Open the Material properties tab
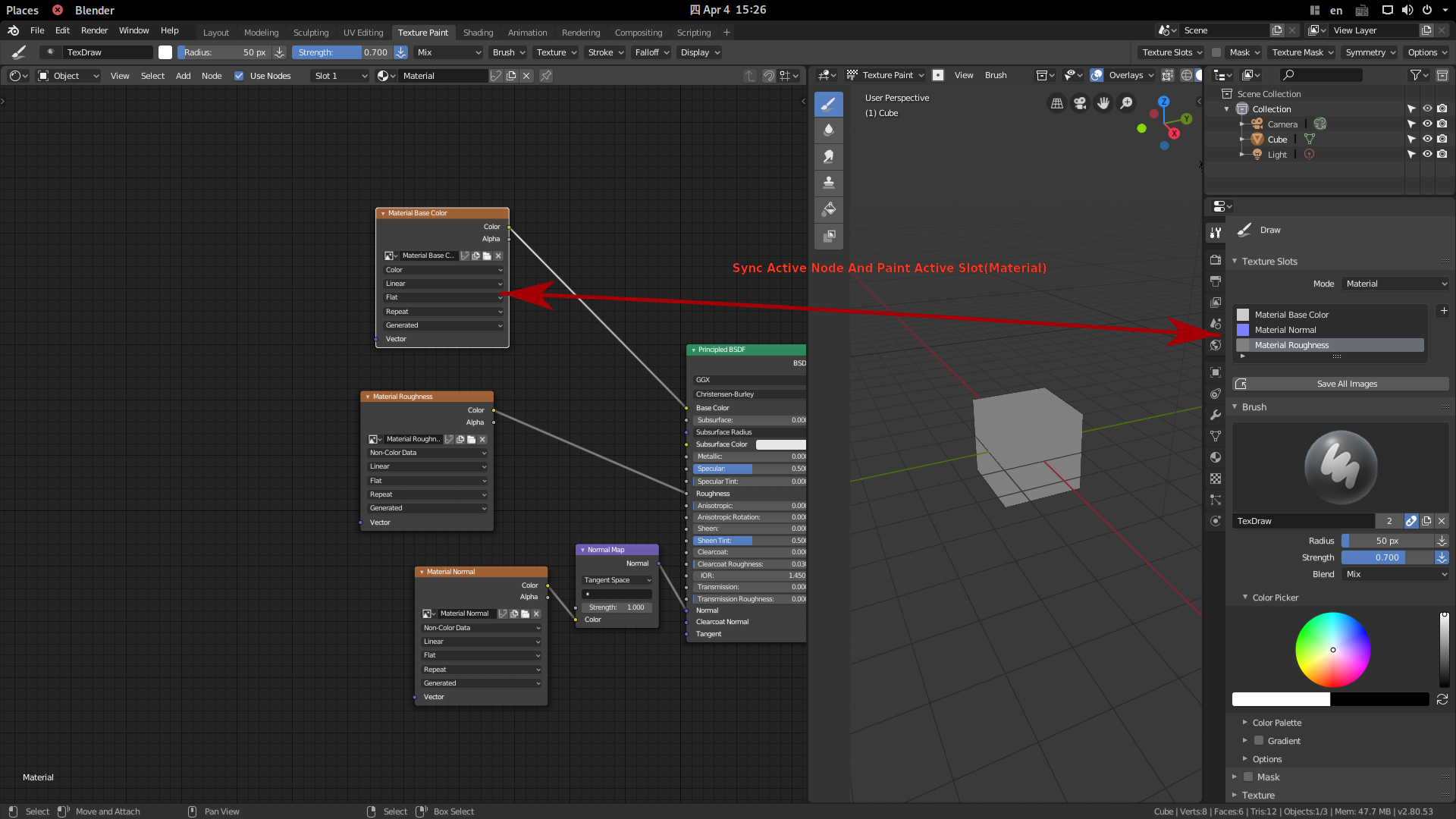1456x819 pixels. pos(1215,457)
